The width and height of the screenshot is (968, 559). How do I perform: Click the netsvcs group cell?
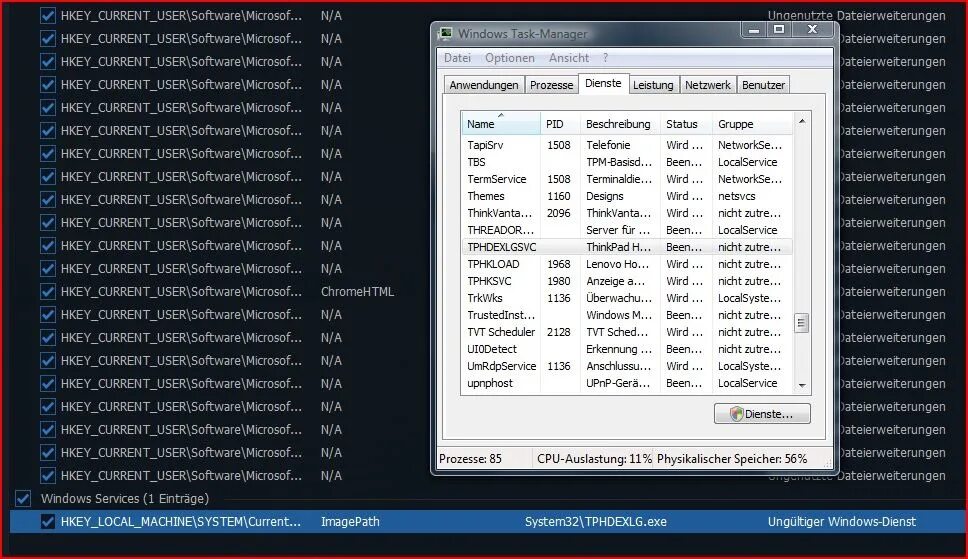pyautogui.click(x=736, y=196)
